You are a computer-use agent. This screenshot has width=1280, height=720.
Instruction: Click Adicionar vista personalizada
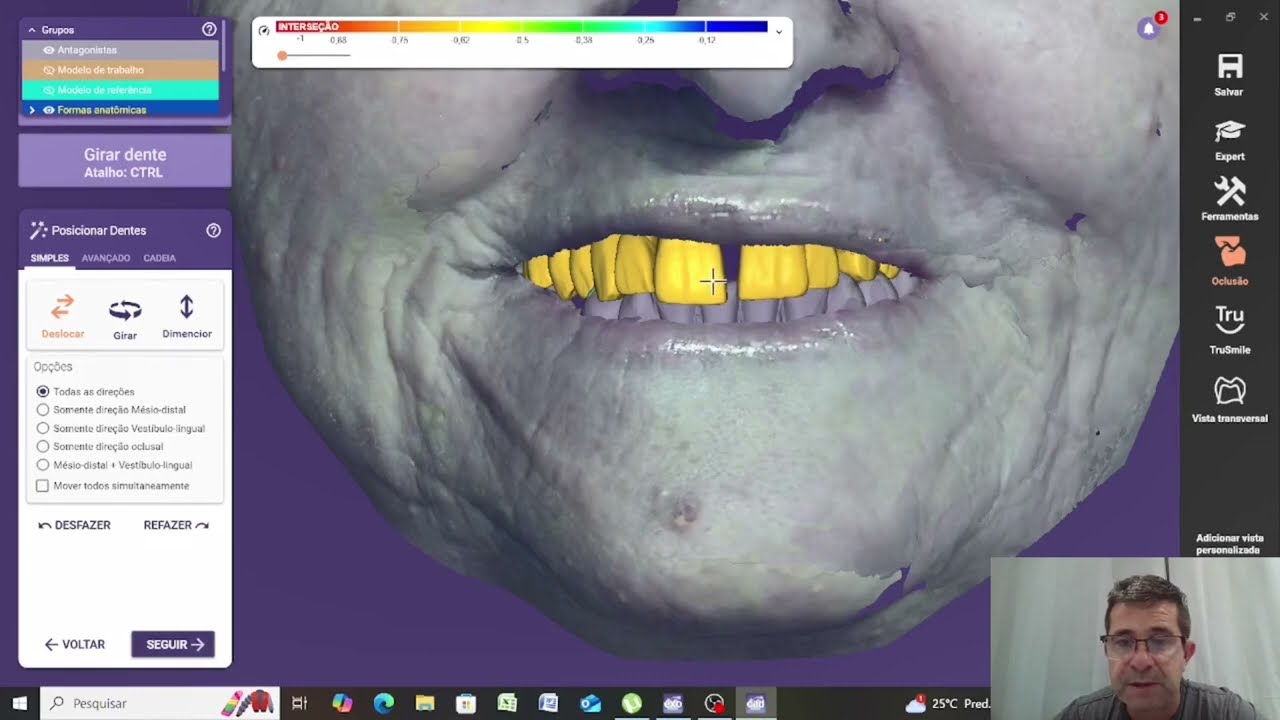(1228, 544)
